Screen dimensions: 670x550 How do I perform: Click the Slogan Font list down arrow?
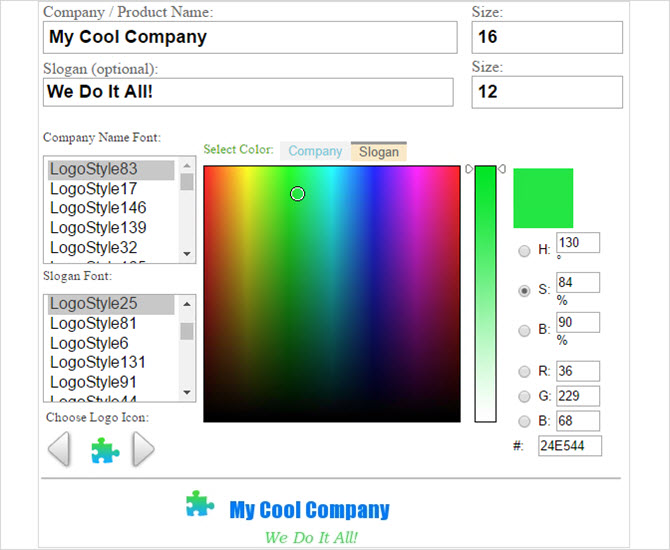187,392
